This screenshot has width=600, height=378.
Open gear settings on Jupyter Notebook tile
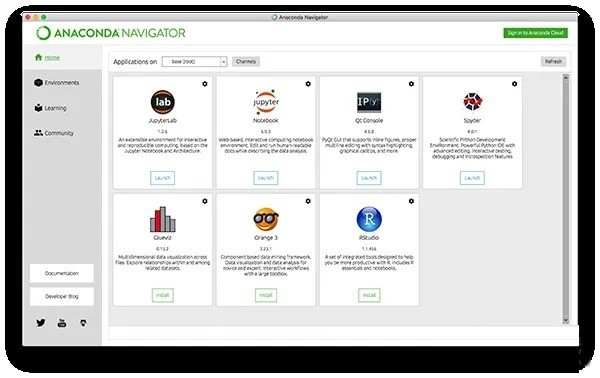[x=308, y=84]
